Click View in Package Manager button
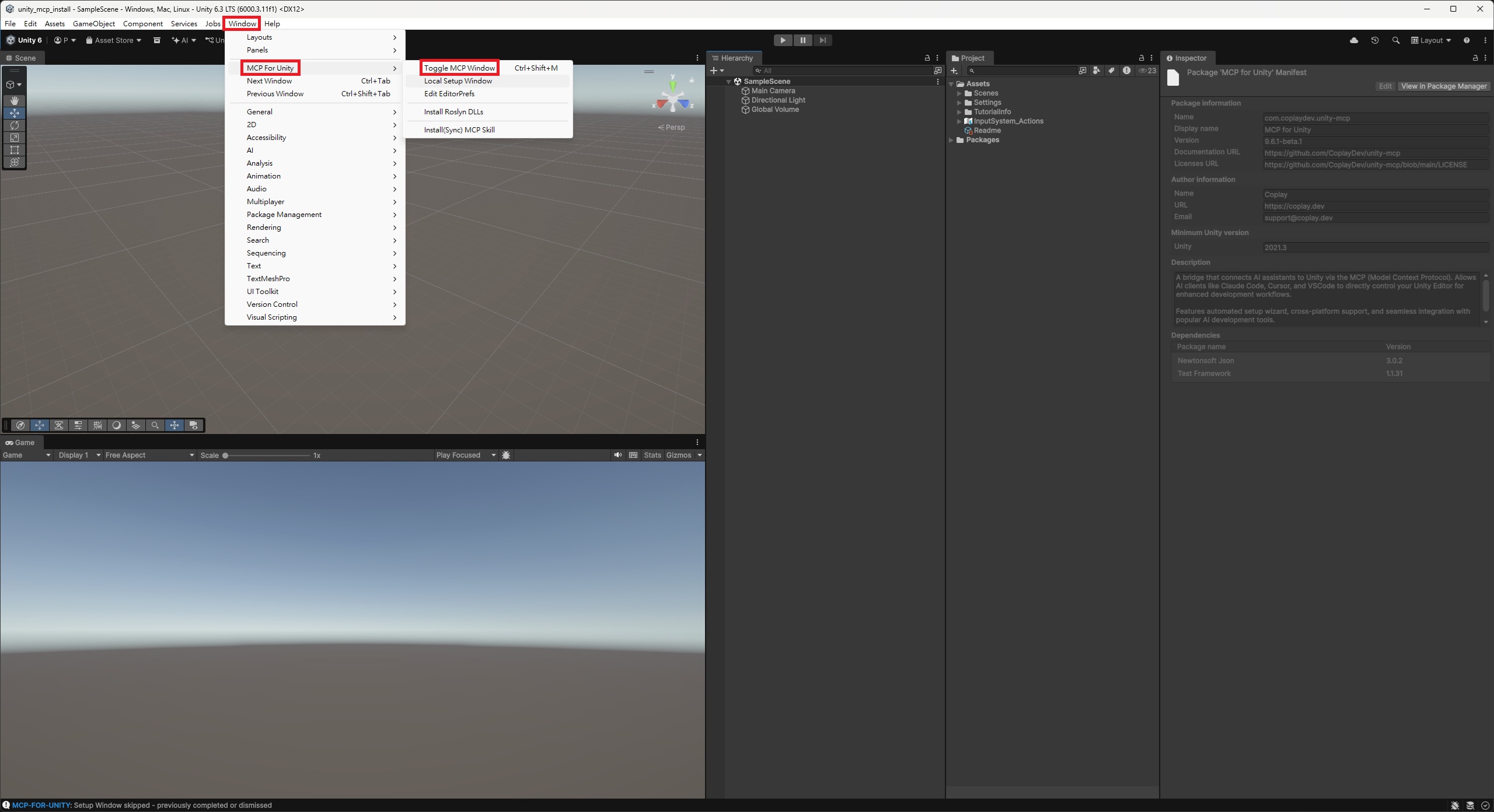The width and height of the screenshot is (1494, 812). coord(1444,86)
